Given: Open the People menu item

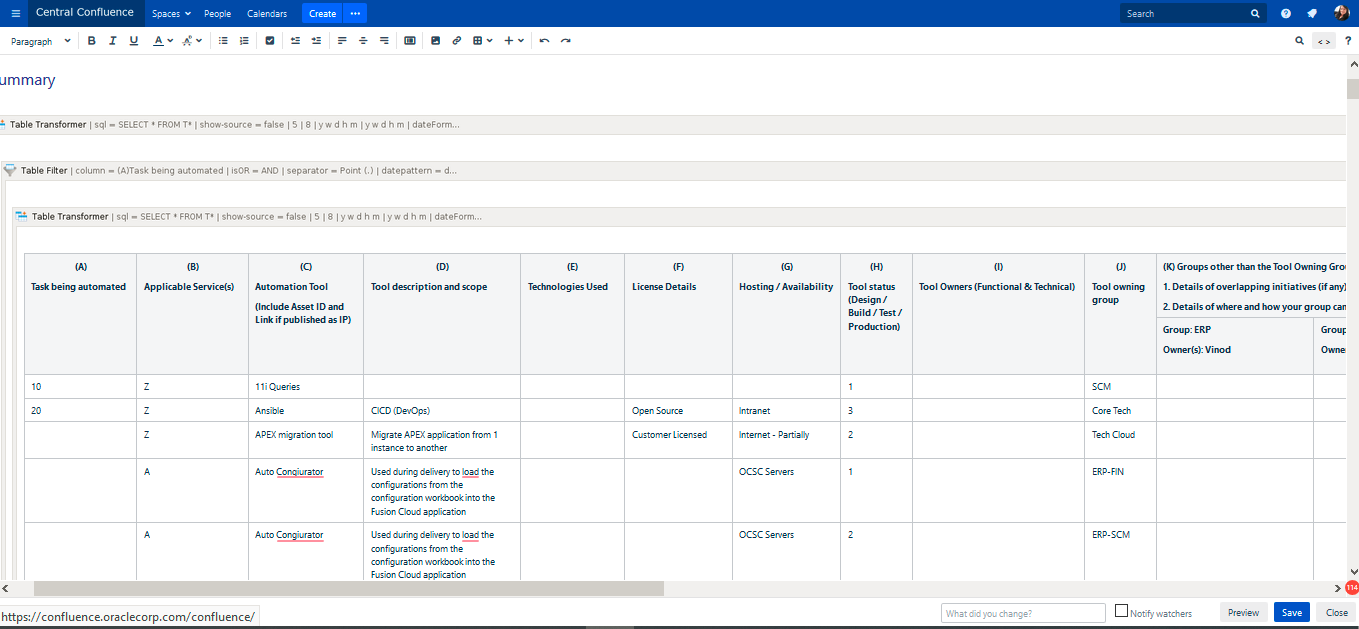Looking at the screenshot, I should point(217,14).
